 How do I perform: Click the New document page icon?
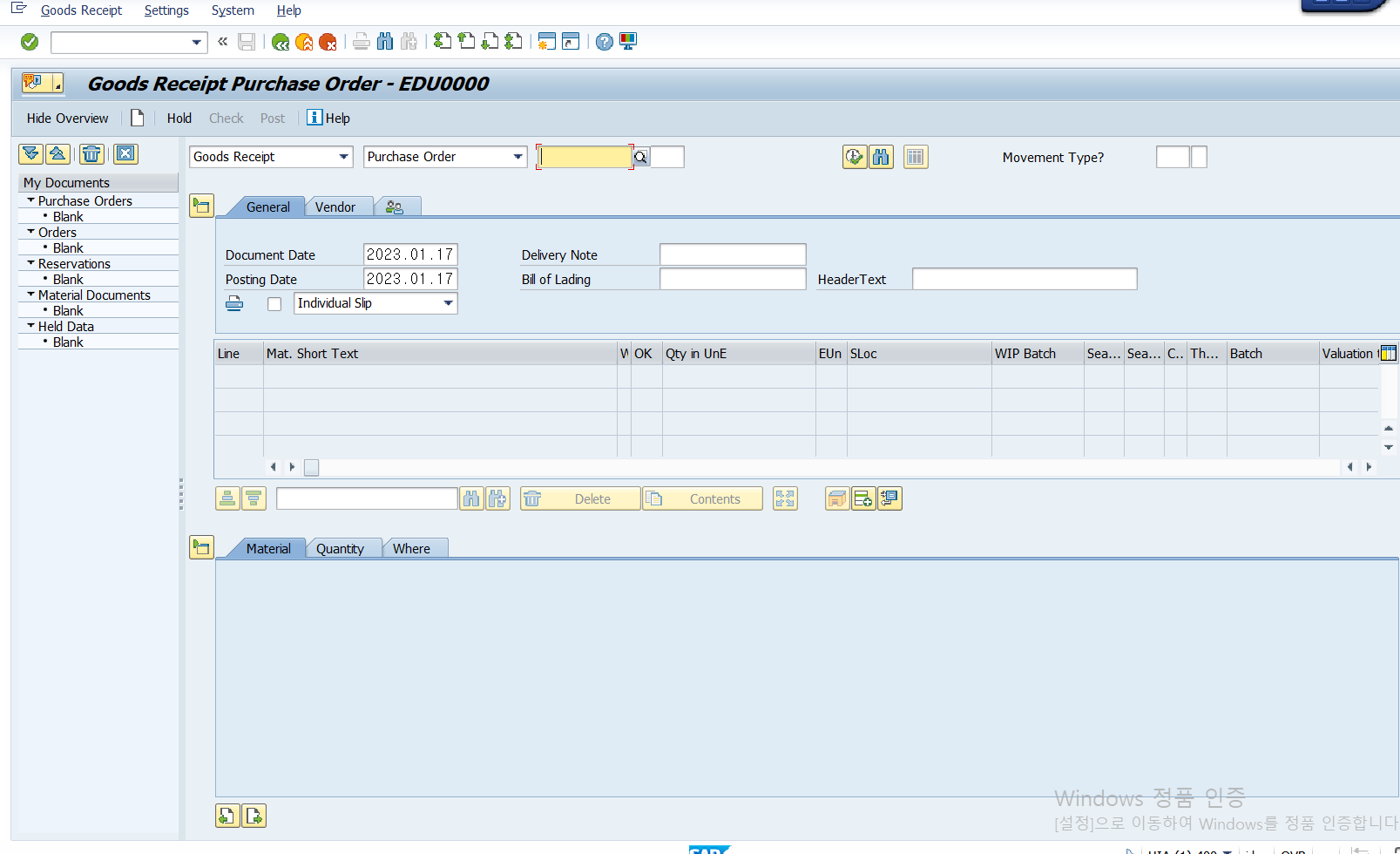coord(137,118)
